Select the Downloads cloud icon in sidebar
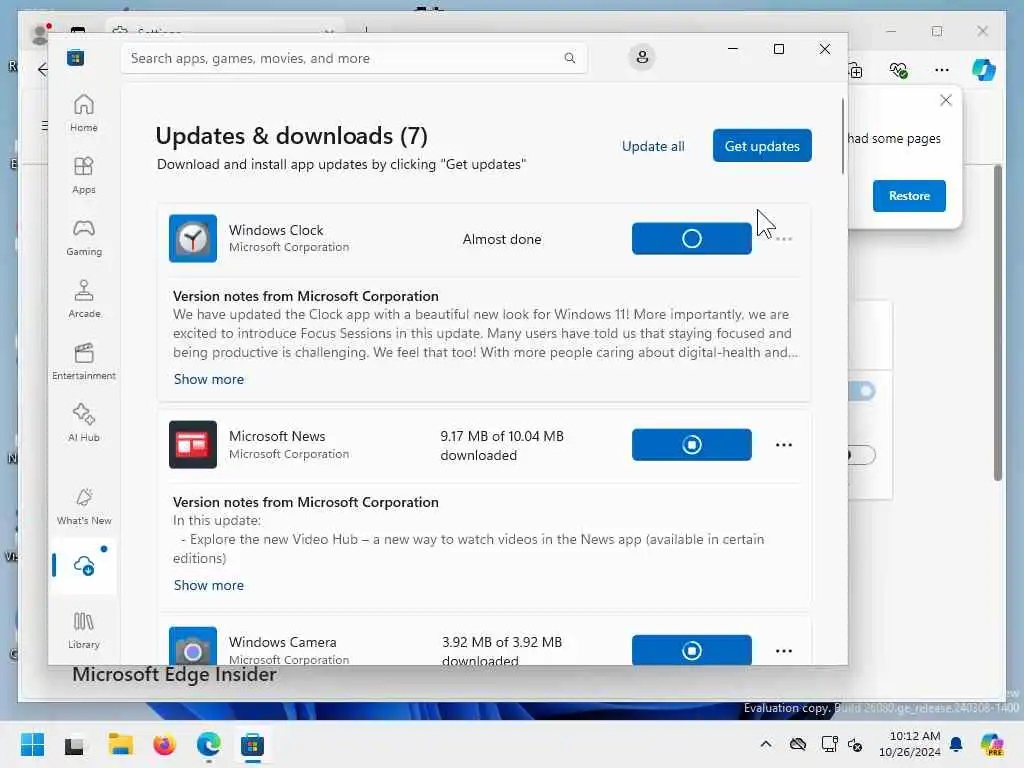The height and width of the screenshot is (768, 1024). pyautogui.click(x=84, y=566)
